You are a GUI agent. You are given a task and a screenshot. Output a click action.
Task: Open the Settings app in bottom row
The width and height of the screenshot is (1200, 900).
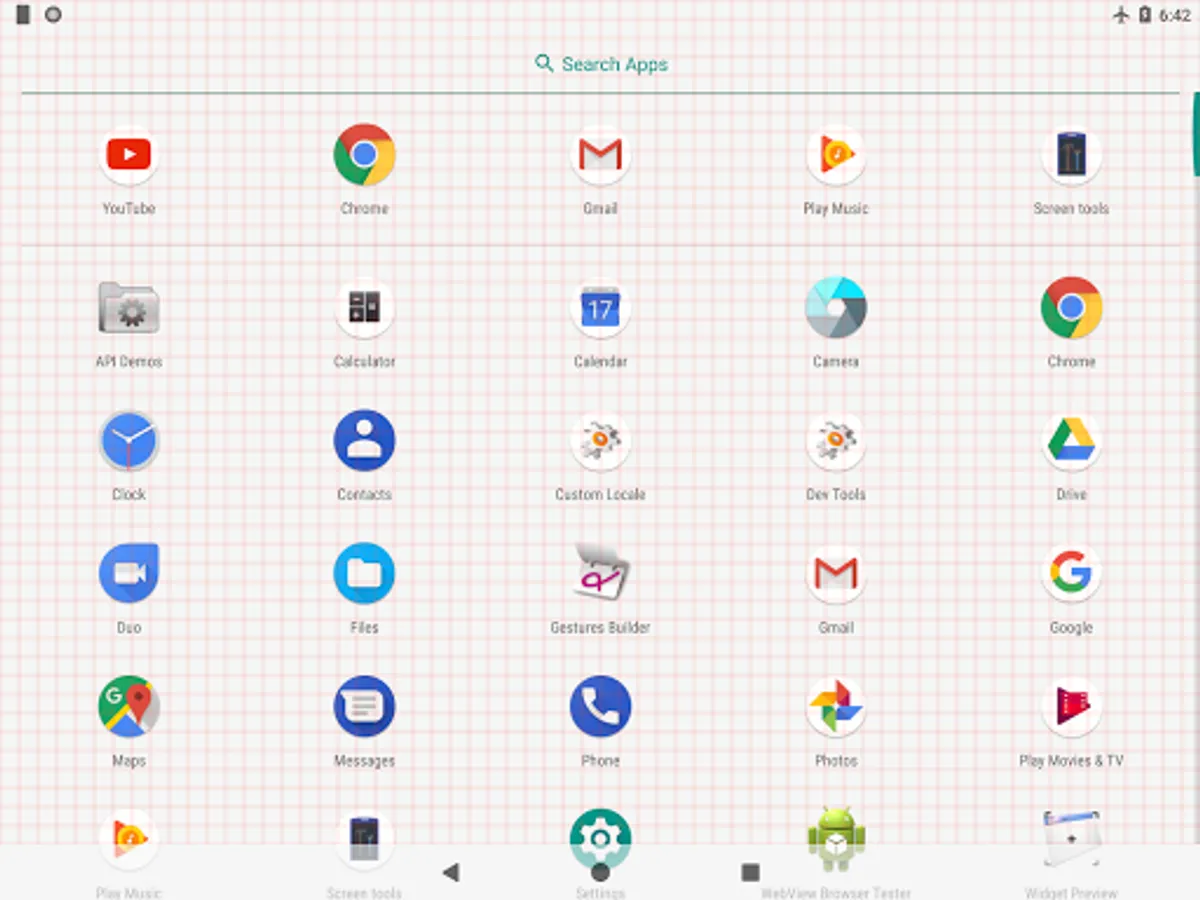click(600, 840)
